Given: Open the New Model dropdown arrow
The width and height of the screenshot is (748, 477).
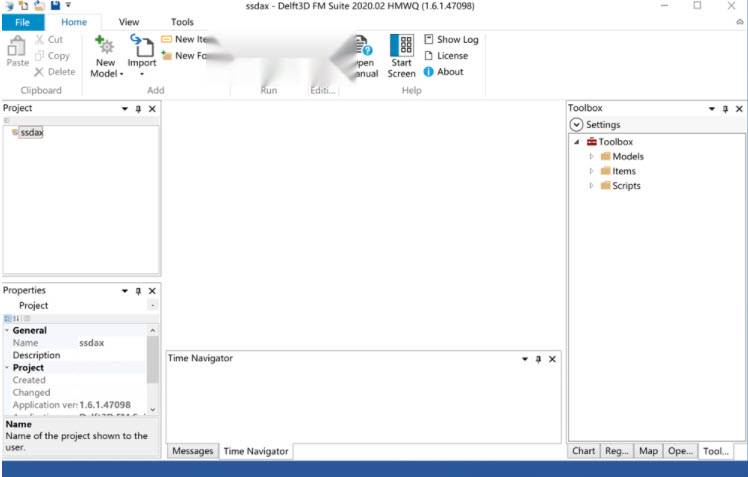Looking at the screenshot, I should (122, 74).
